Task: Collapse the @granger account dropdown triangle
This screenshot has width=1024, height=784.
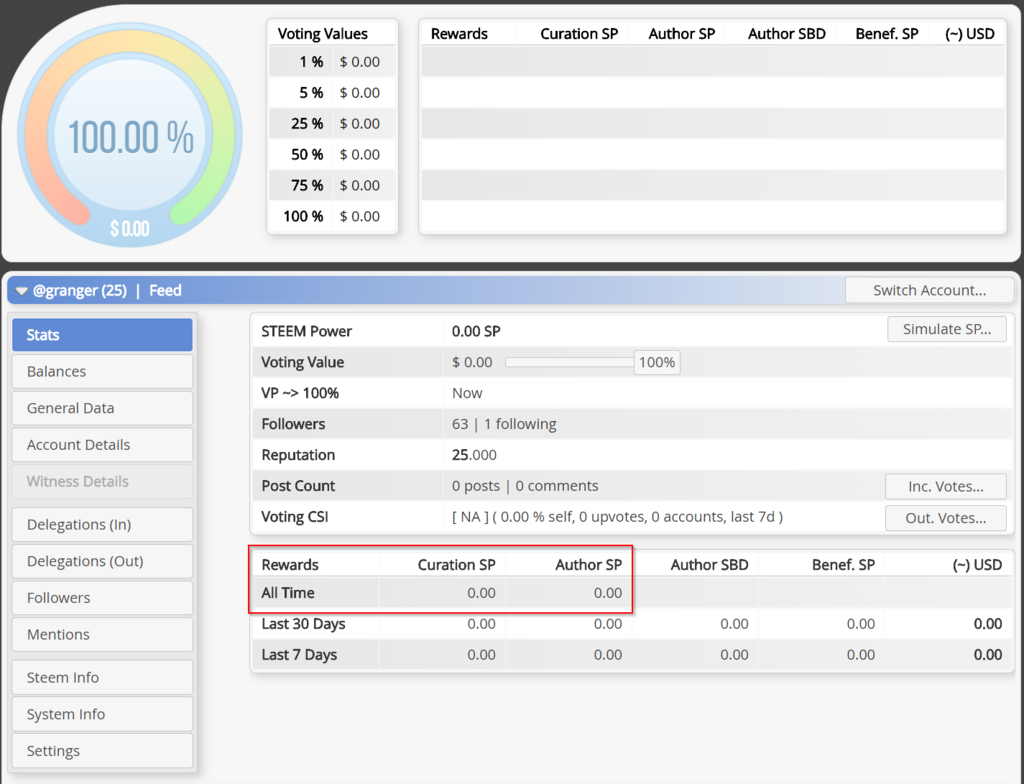Action: (x=22, y=291)
